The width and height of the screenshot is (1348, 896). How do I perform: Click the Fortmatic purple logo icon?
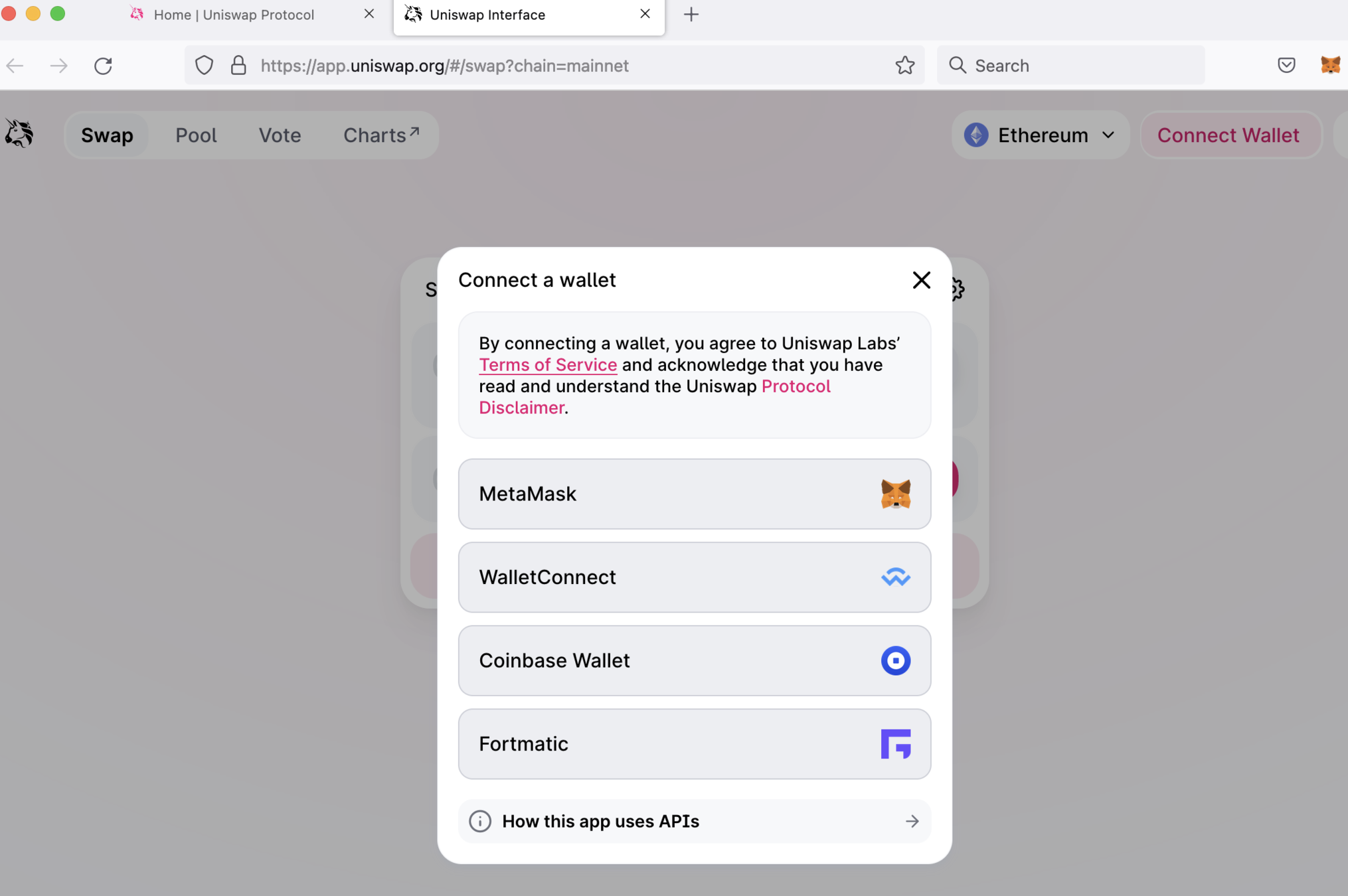(x=895, y=743)
